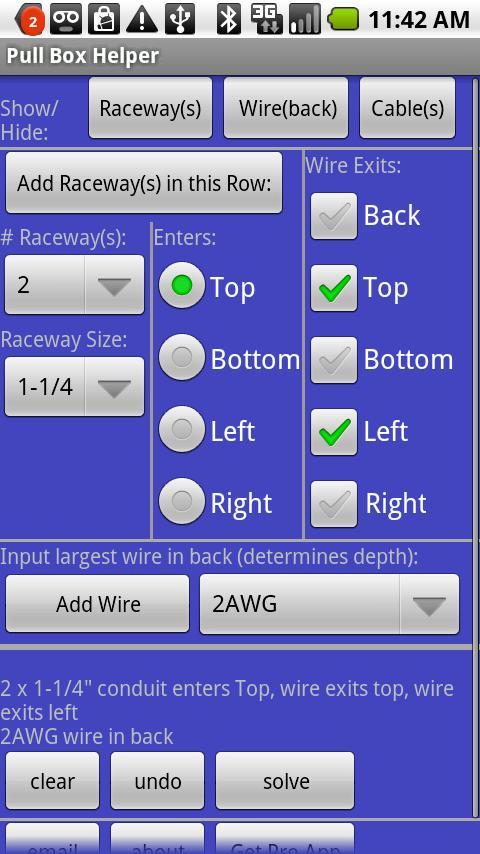
Task: Enable the Back wire exit checkbox
Action: click(334, 216)
